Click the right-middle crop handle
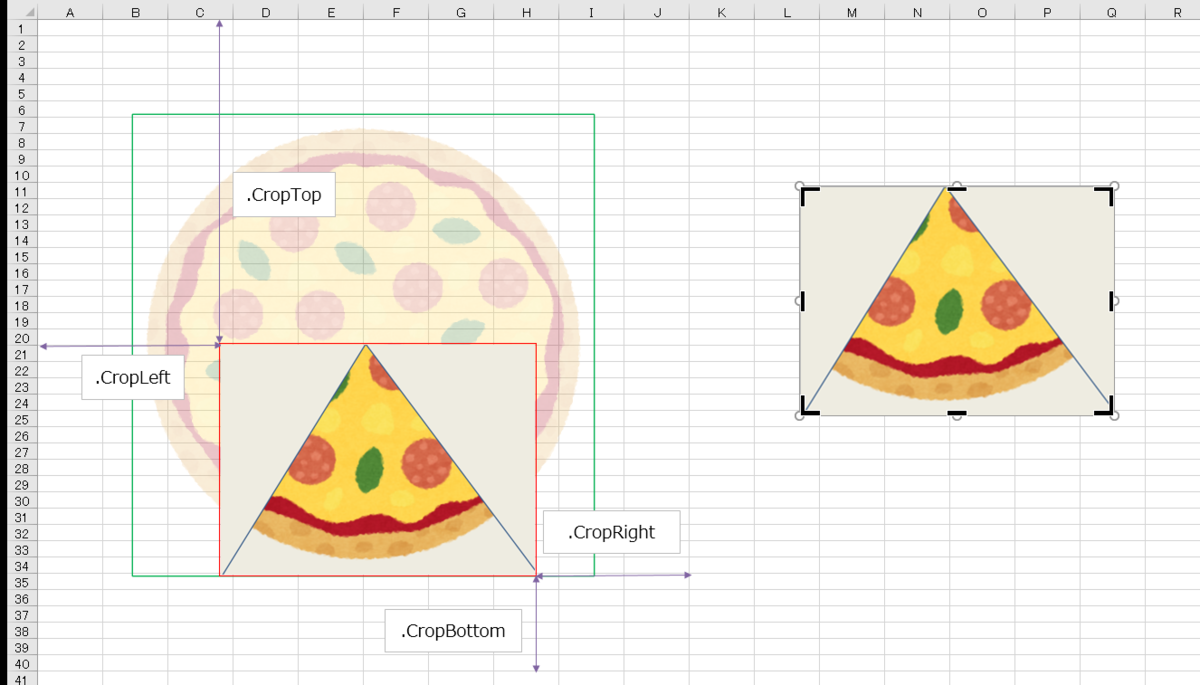Screen dimensions: 1200x685 coord(1112,300)
